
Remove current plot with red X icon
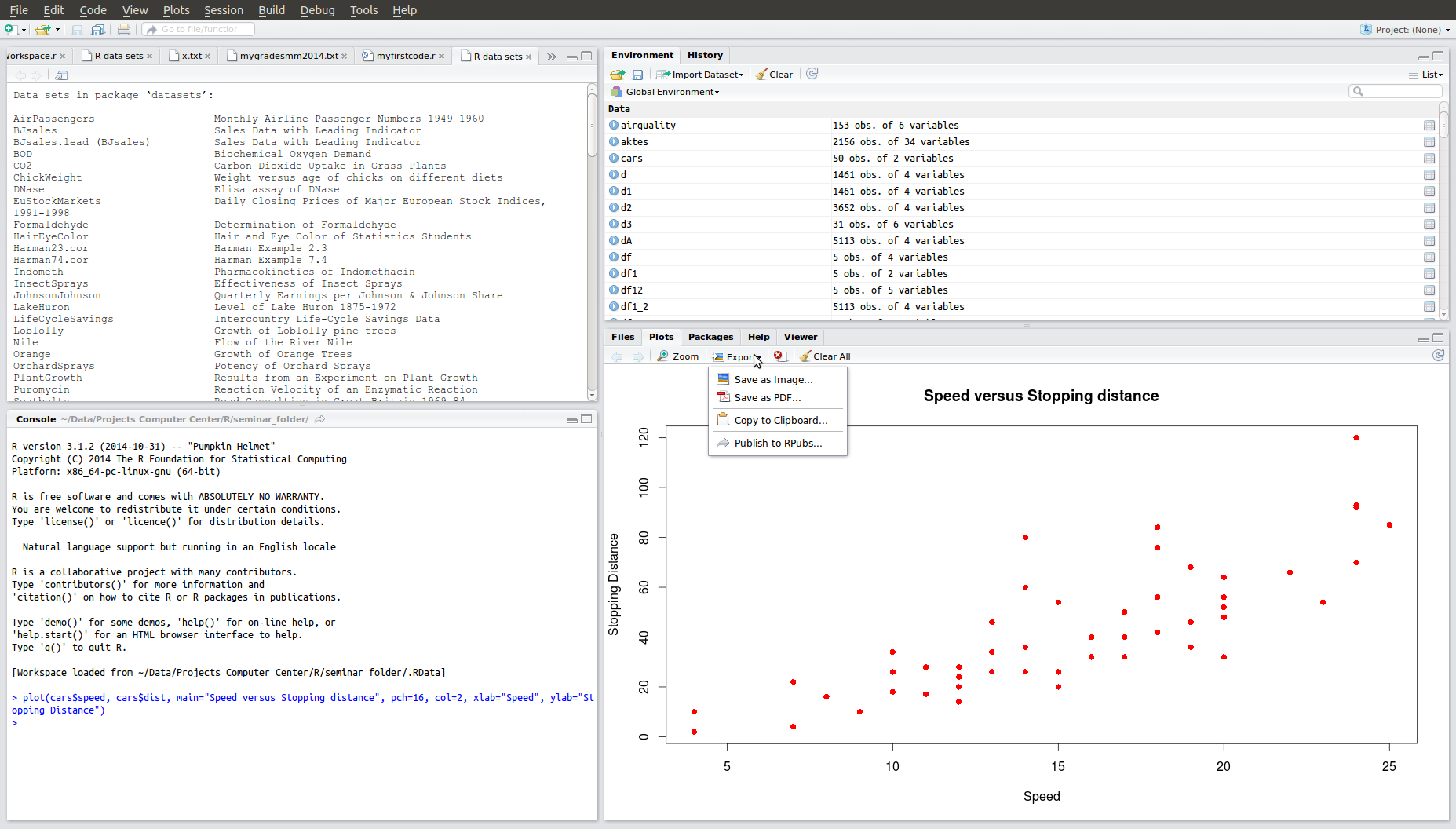click(779, 356)
